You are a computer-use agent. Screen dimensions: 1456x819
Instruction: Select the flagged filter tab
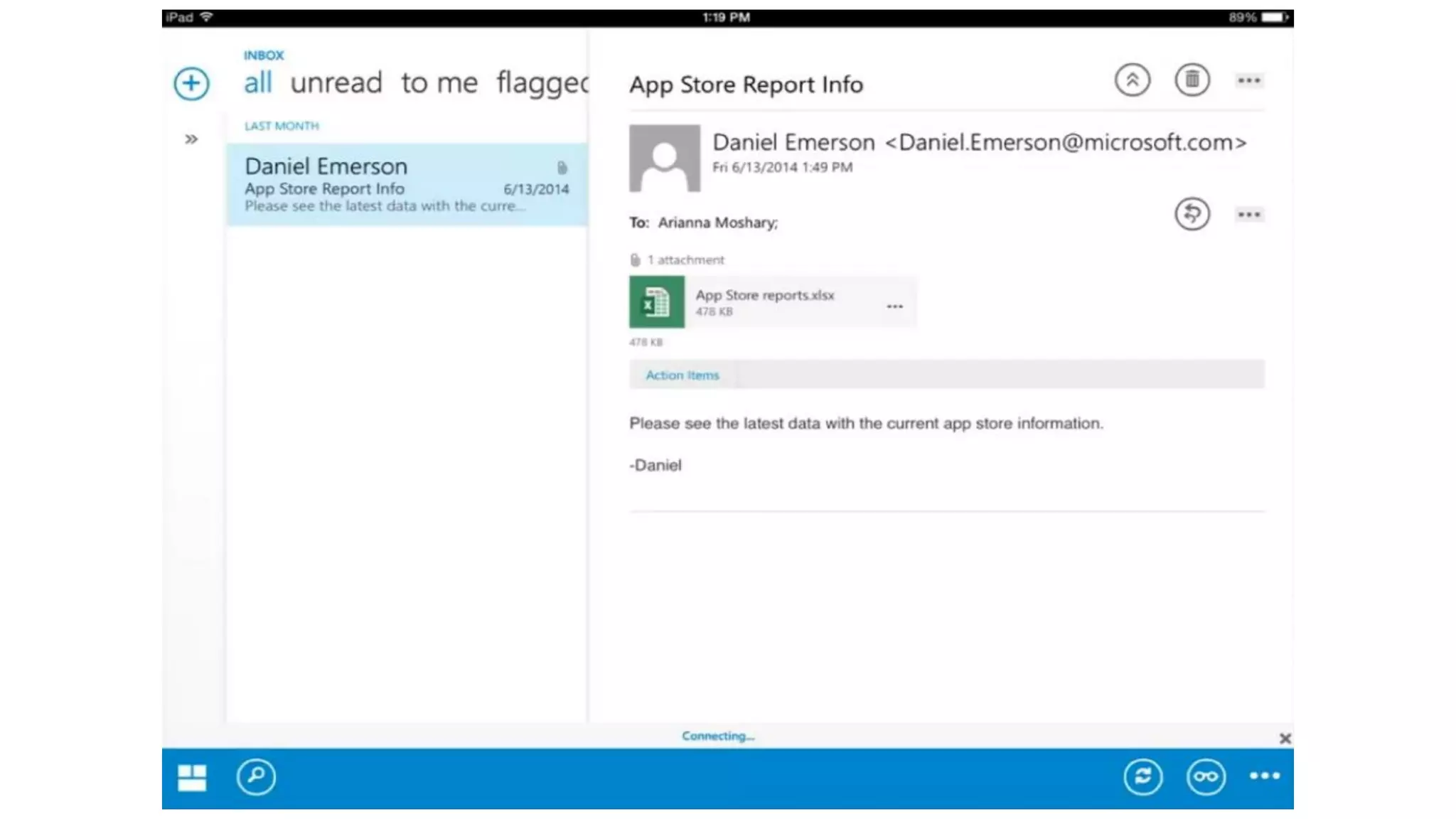542,83
